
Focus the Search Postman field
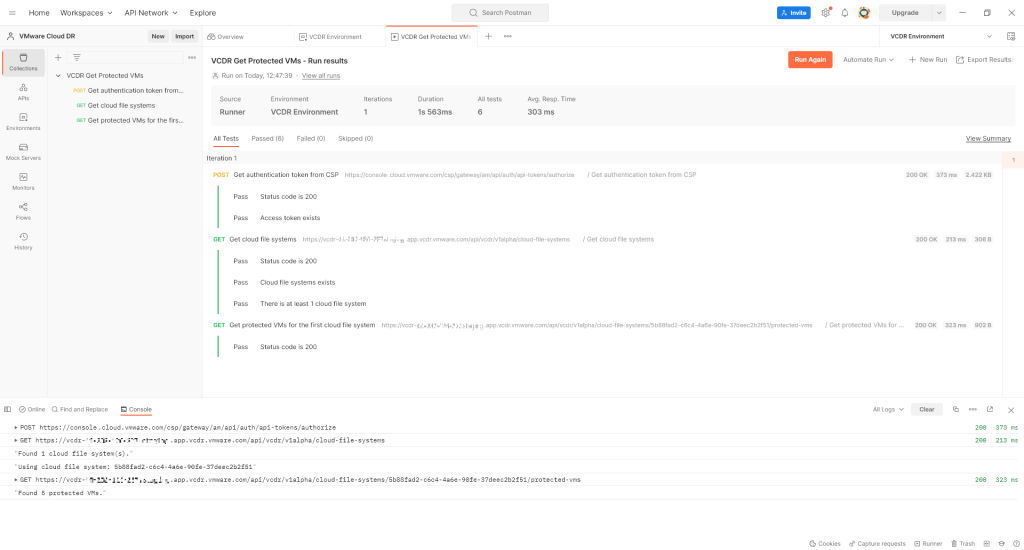click(500, 12)
